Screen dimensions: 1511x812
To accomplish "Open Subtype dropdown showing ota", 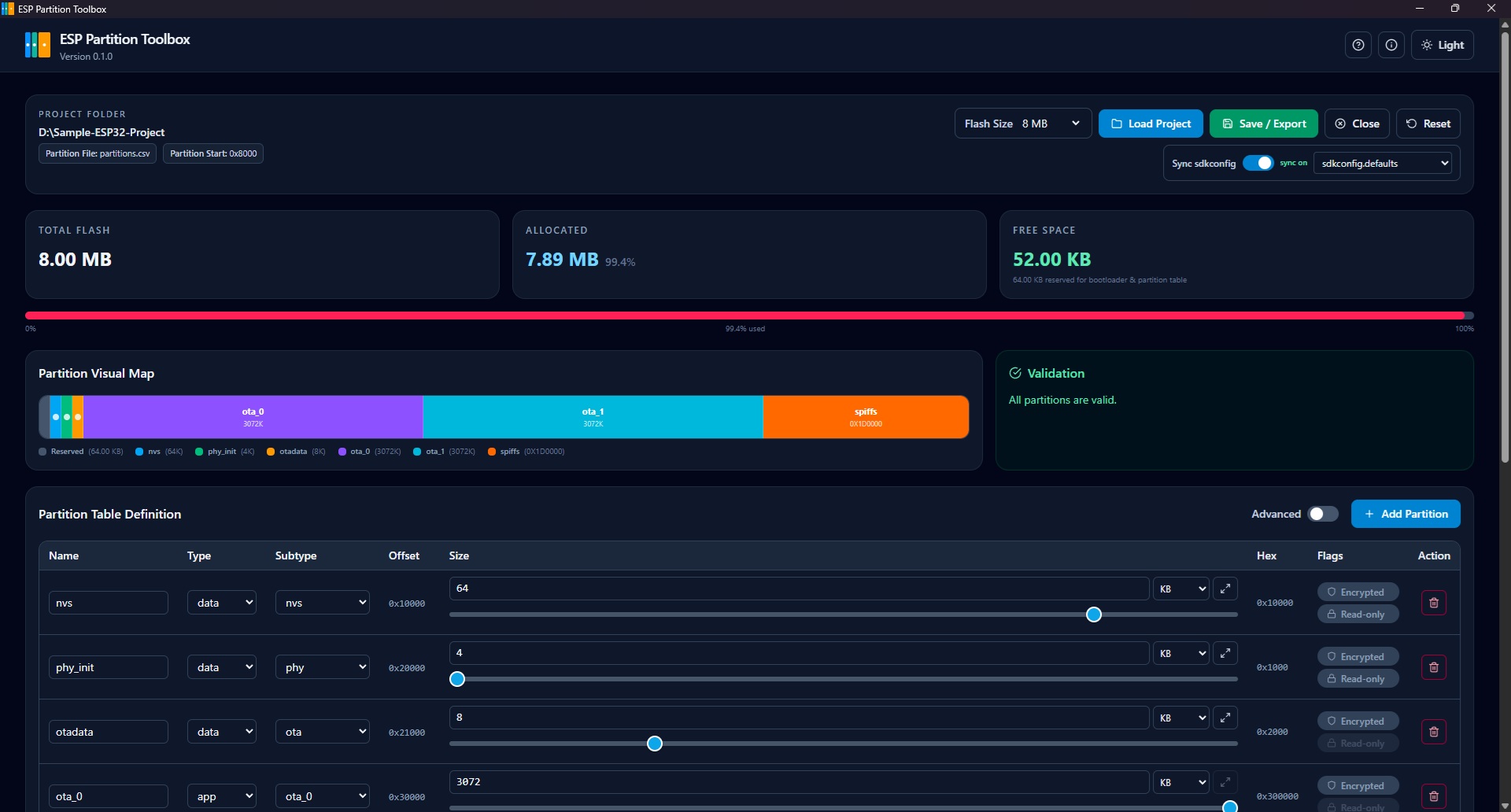I will [323, 732].
